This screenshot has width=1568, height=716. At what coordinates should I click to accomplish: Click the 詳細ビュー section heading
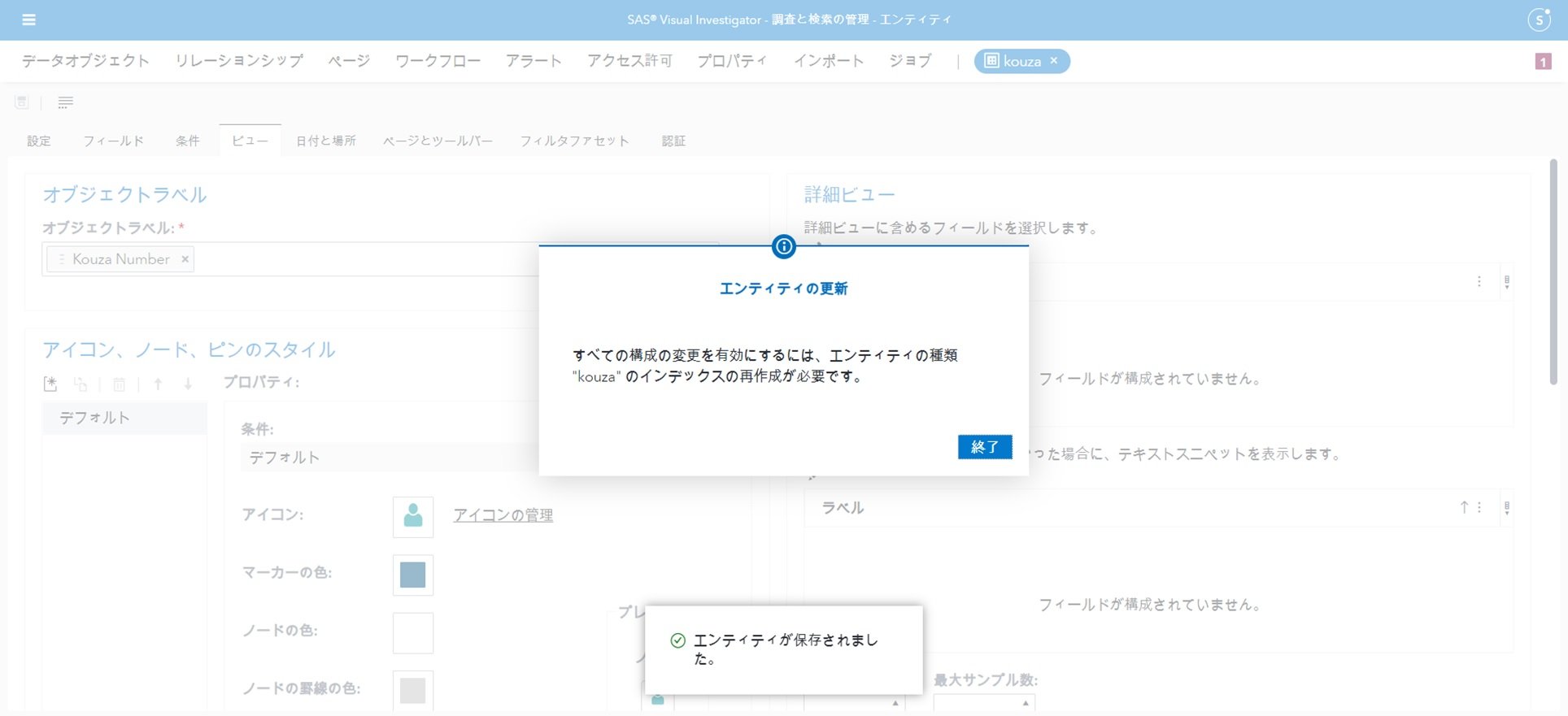850,194
